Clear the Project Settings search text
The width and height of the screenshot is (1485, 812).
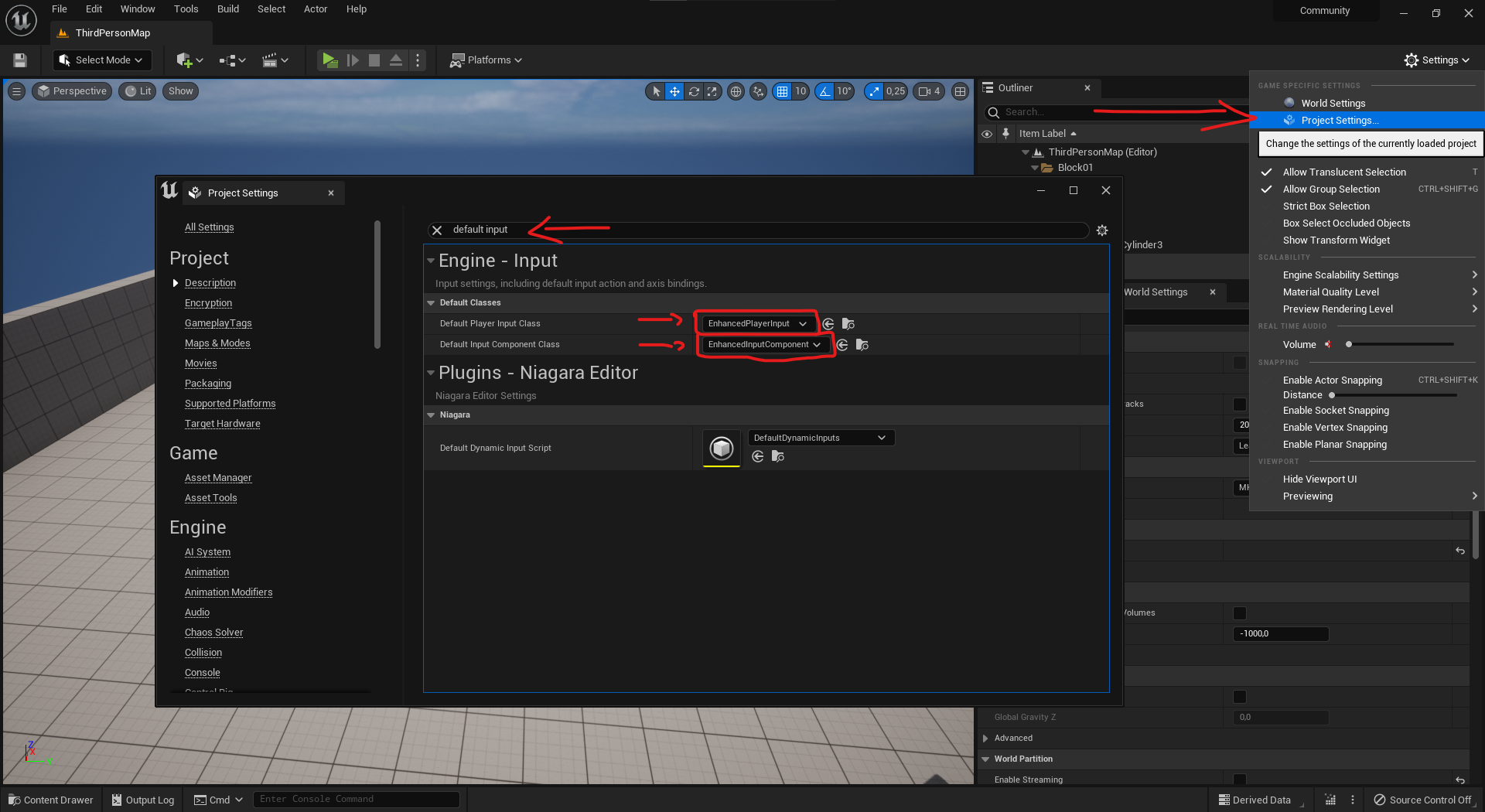437,230
